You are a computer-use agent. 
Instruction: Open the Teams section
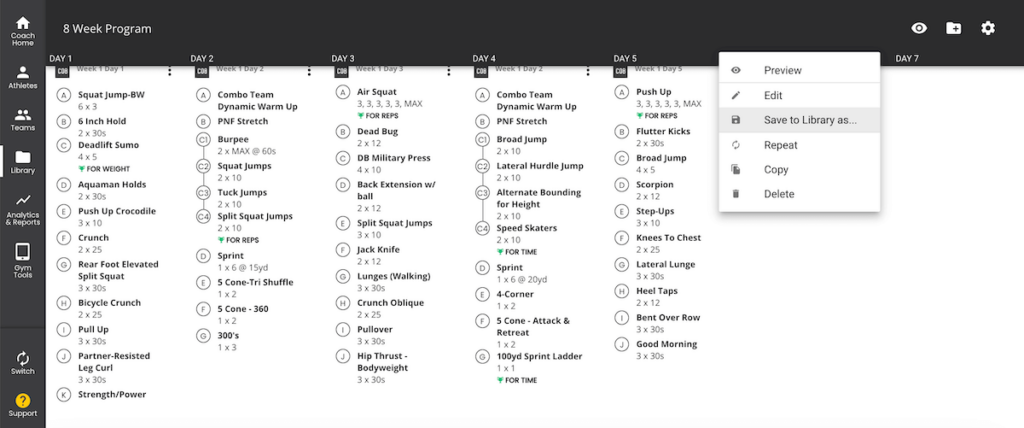[x=22, y=119]
